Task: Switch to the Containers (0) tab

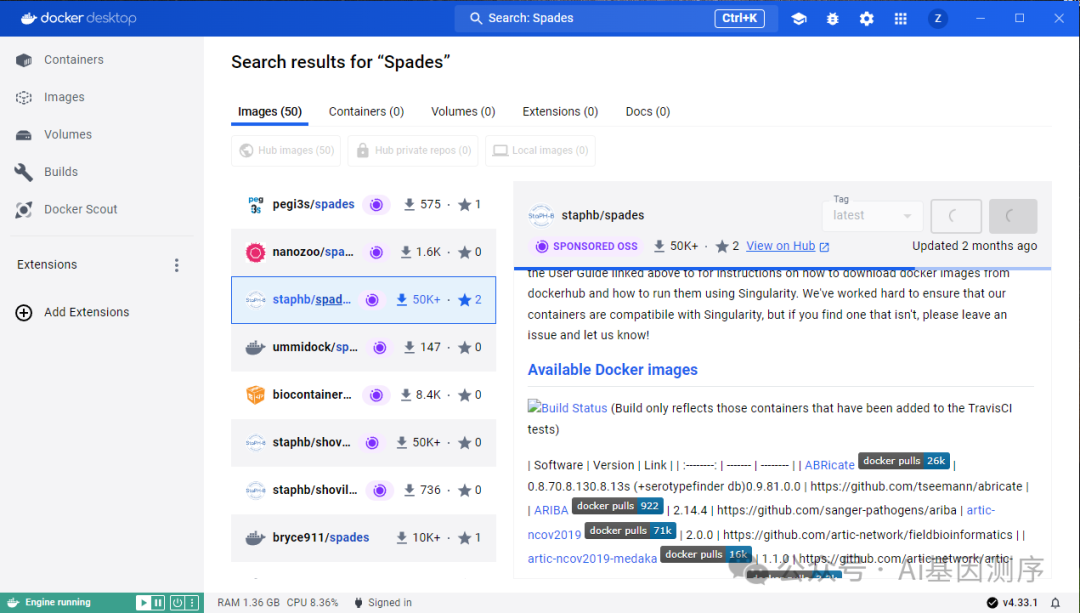Action: point(366,111)
